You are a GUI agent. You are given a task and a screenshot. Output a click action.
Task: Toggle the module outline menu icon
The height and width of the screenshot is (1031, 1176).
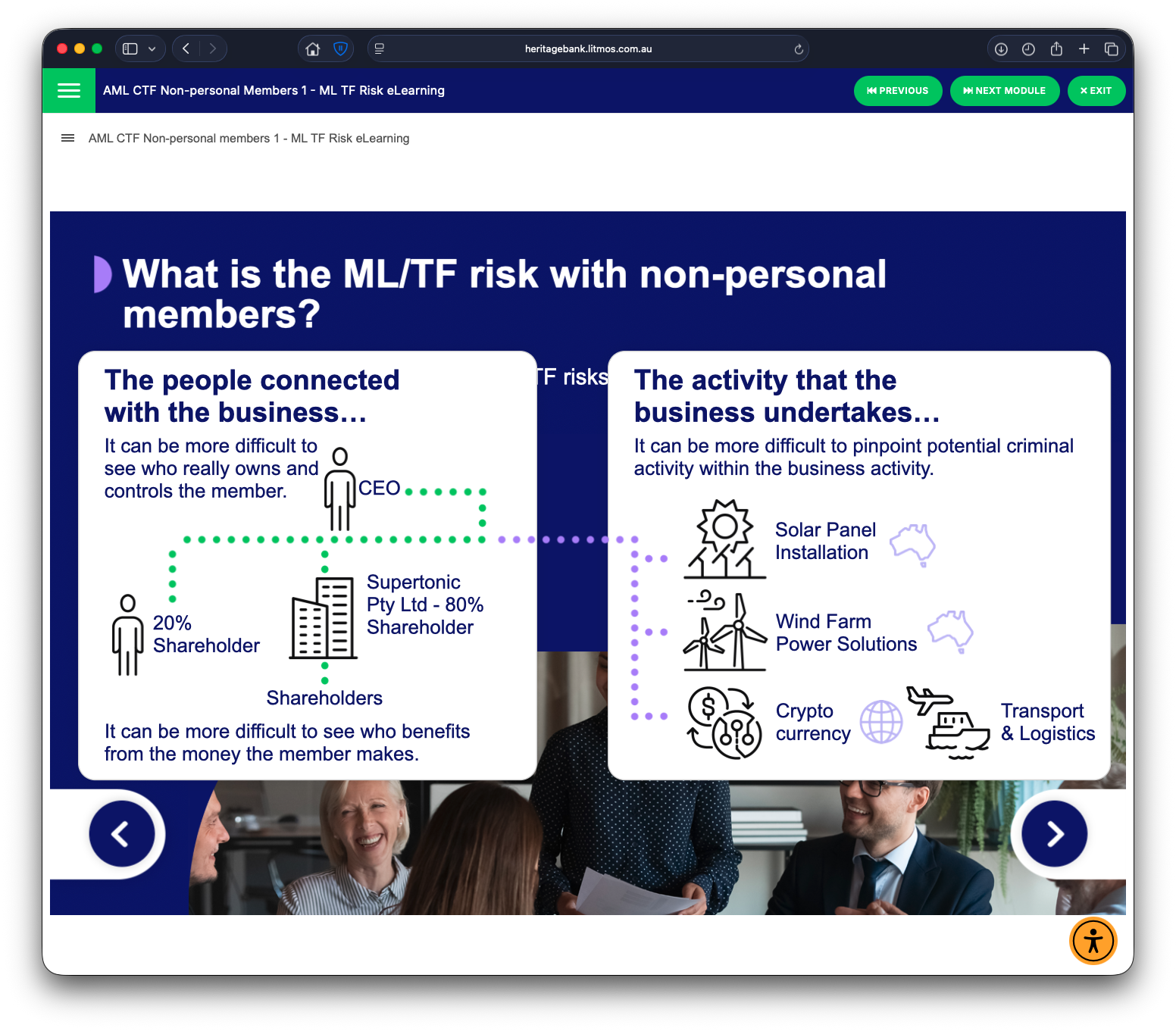click(67, 138)
